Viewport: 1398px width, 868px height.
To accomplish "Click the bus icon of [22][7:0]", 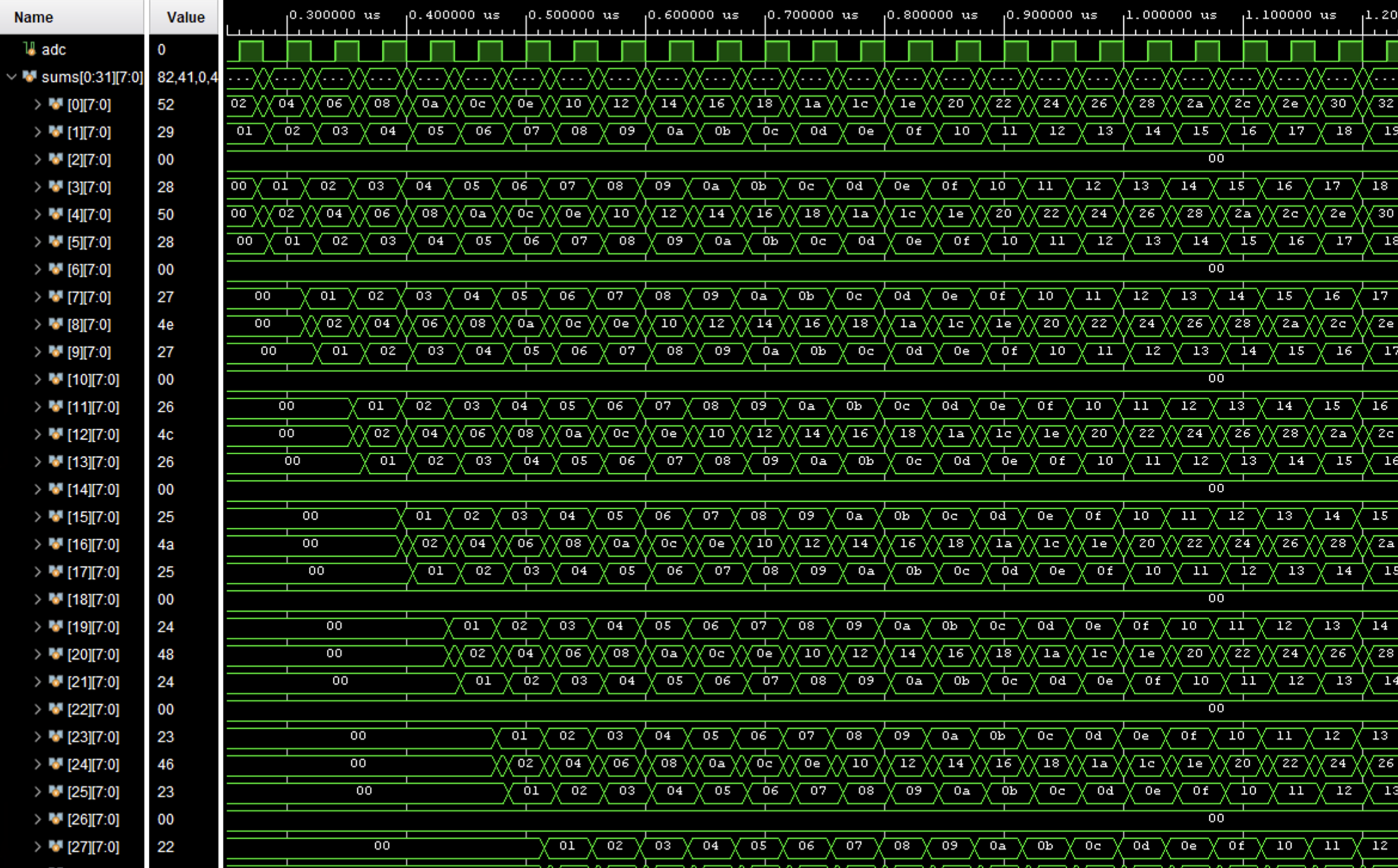I will pyautogui.click(x=56, y=709).
